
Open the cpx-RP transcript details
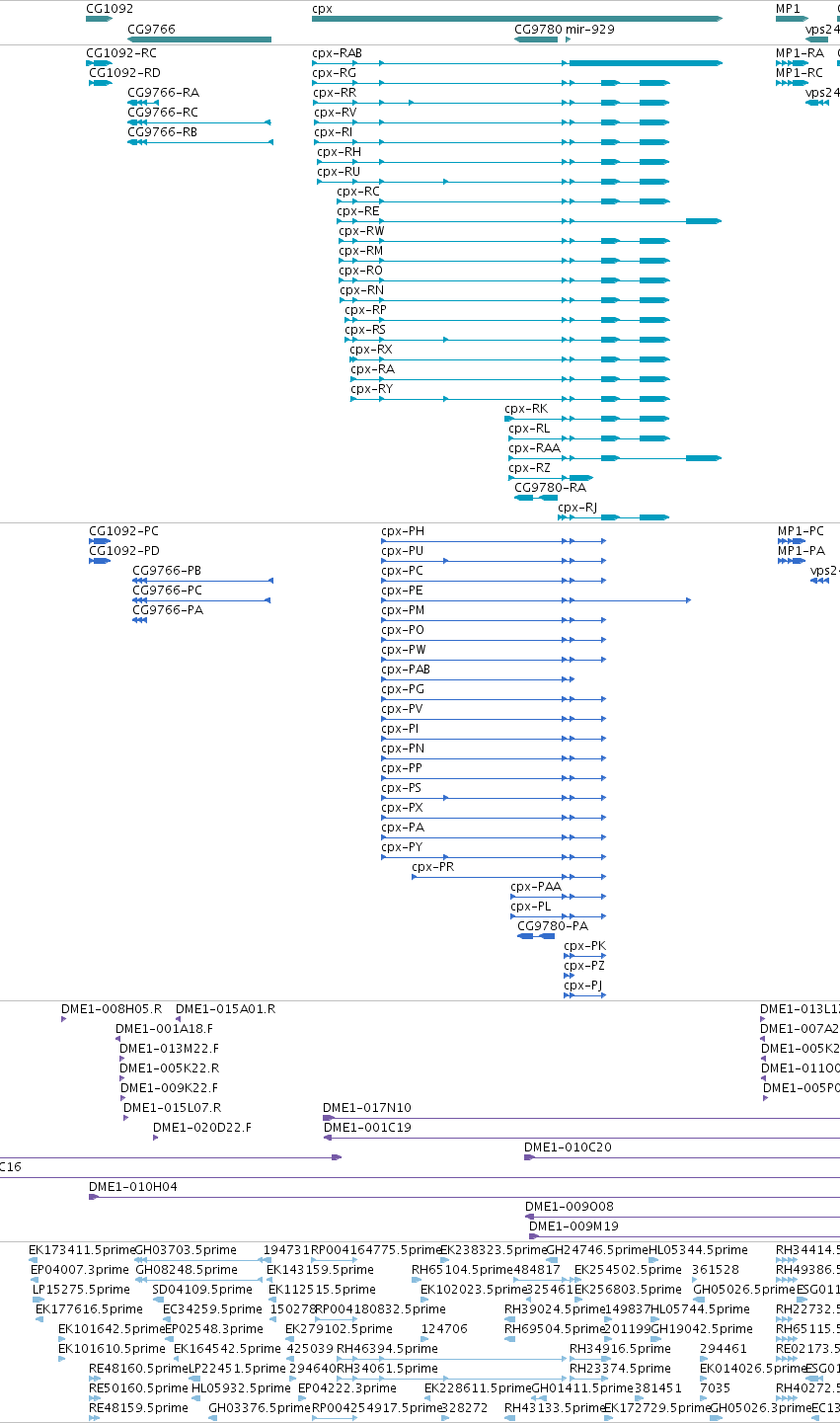pos(365,310)
